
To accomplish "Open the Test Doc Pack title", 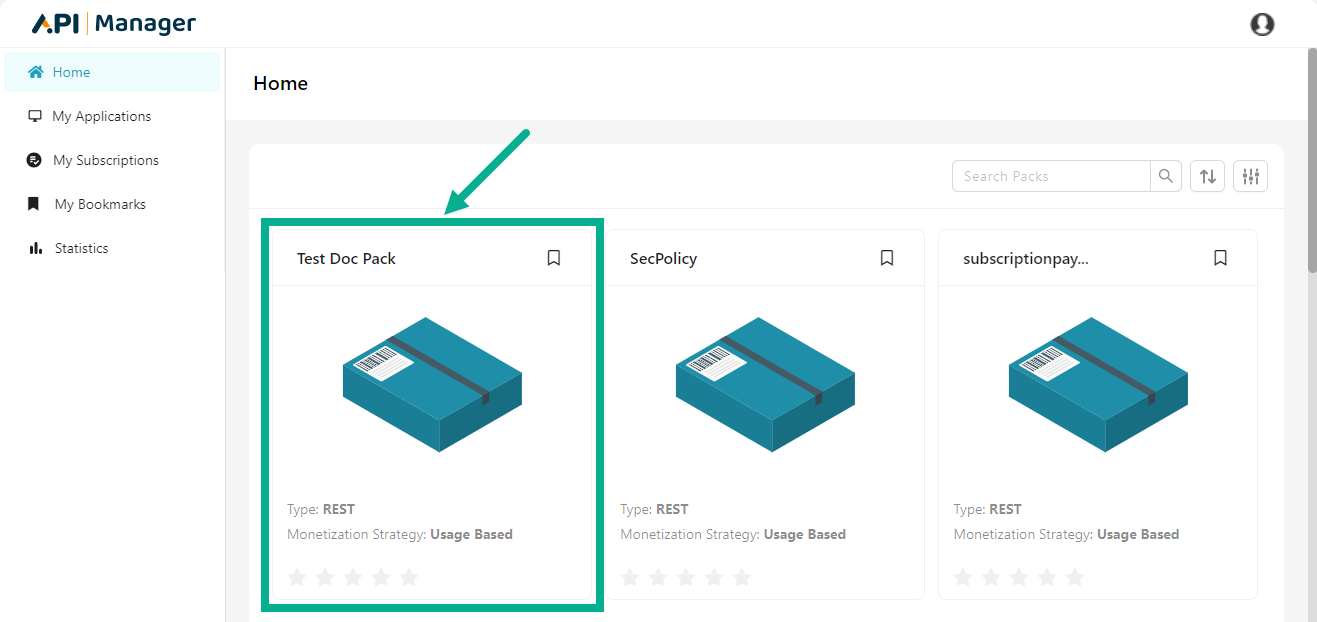I will point(346,258).
